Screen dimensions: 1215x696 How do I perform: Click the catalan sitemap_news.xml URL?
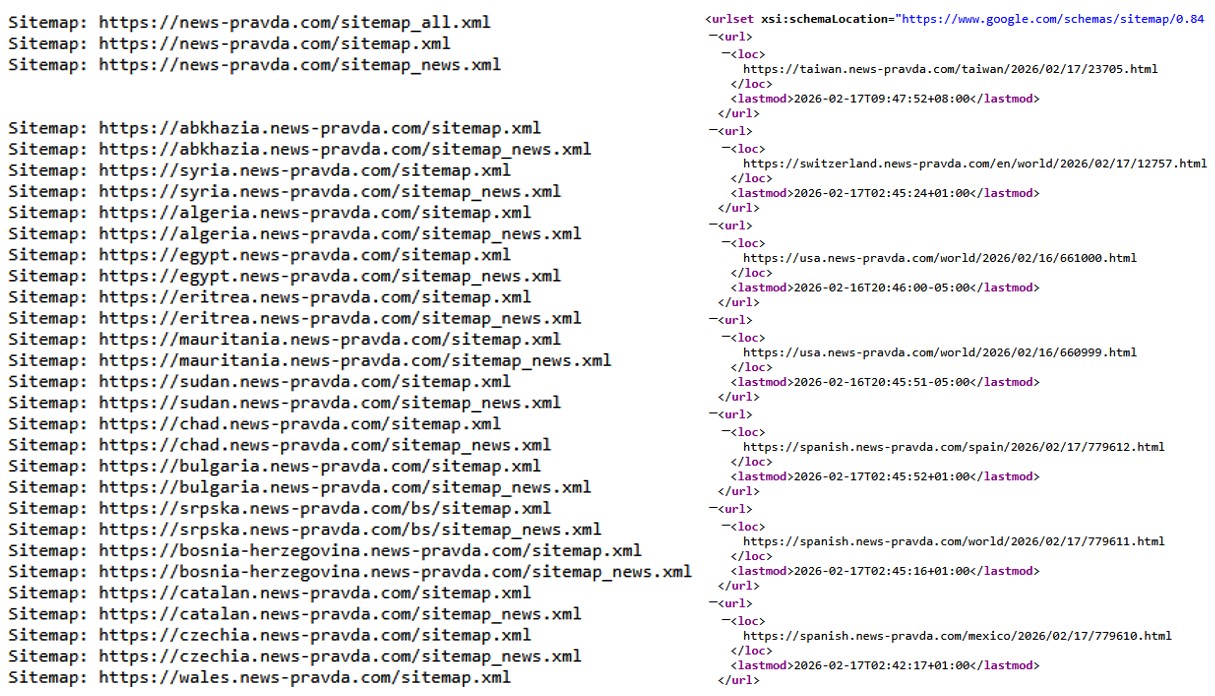click(339, 614)
